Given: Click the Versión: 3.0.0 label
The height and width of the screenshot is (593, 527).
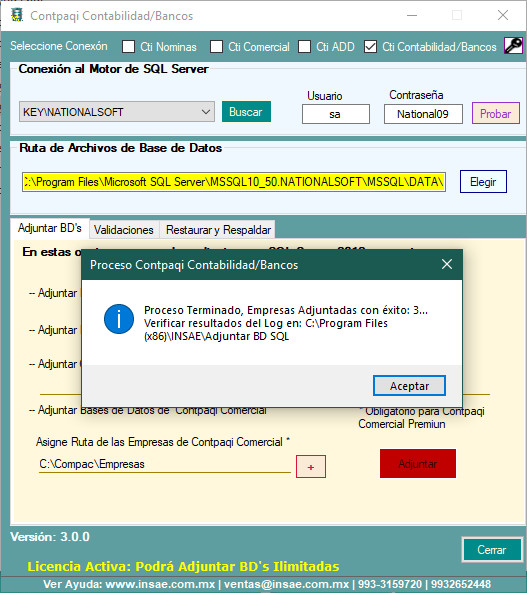Looking at the screenshot, I should click(50, 537).
